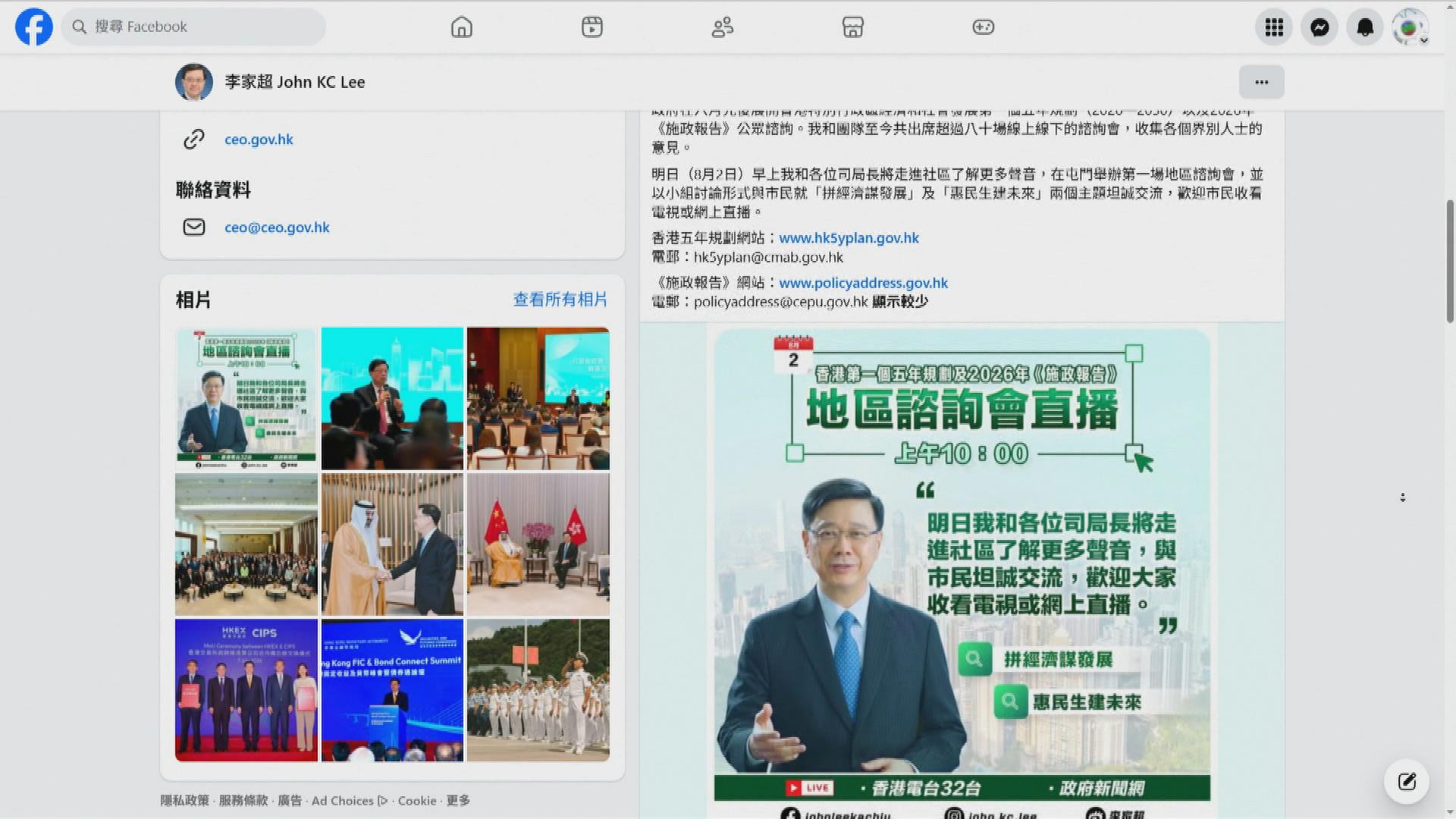Open the large group photo in conference hall
Screen dimensions: 1456x819
[x=246, y=544]
